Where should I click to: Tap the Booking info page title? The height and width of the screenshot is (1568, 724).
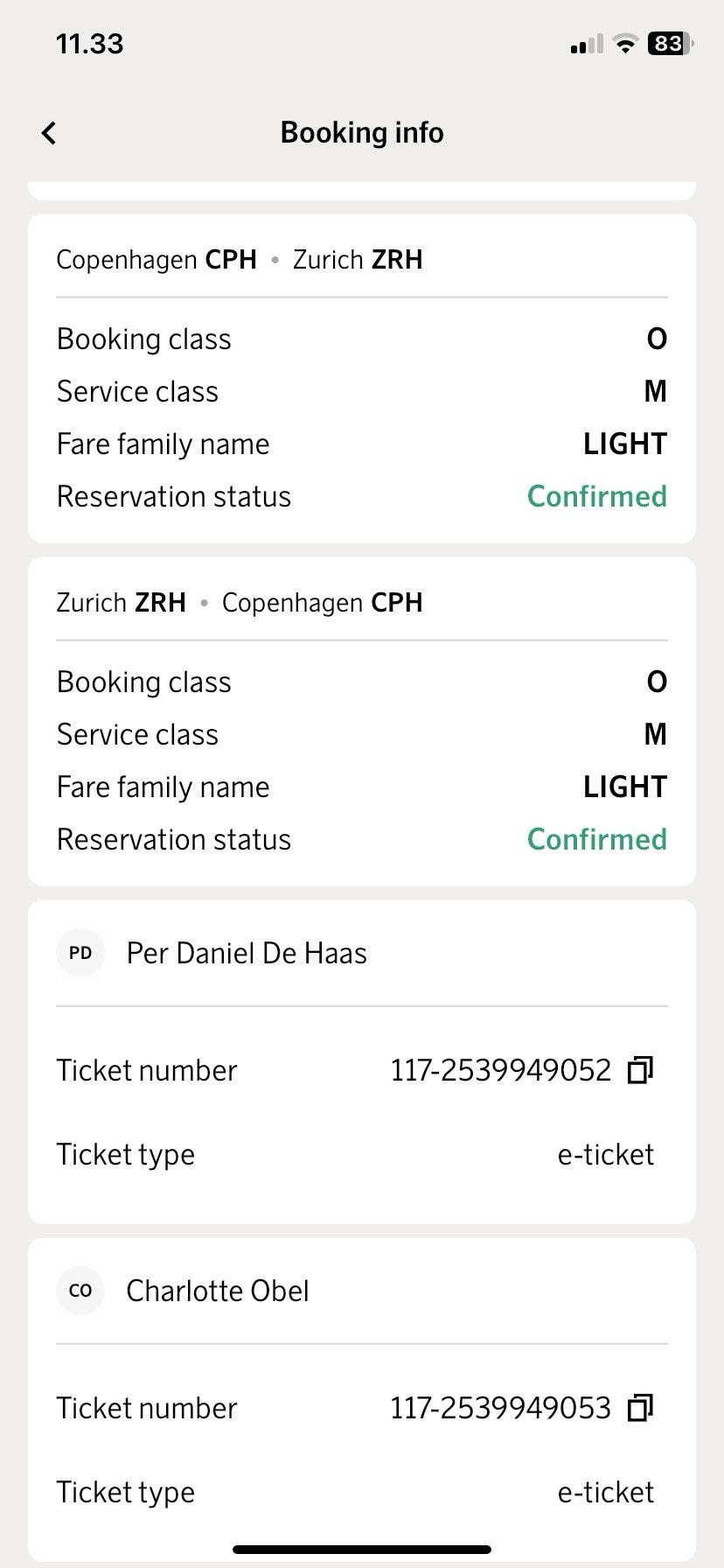[x=362, y=133]
